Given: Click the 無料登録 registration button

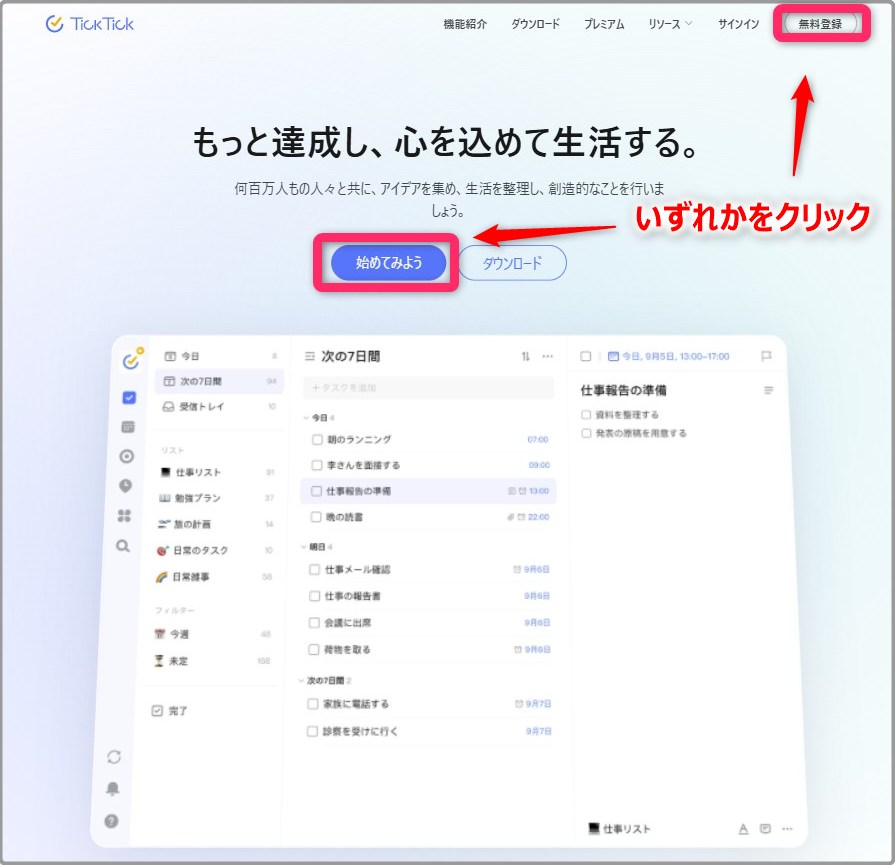Looking at the screenshot, I should click(820, 24).
